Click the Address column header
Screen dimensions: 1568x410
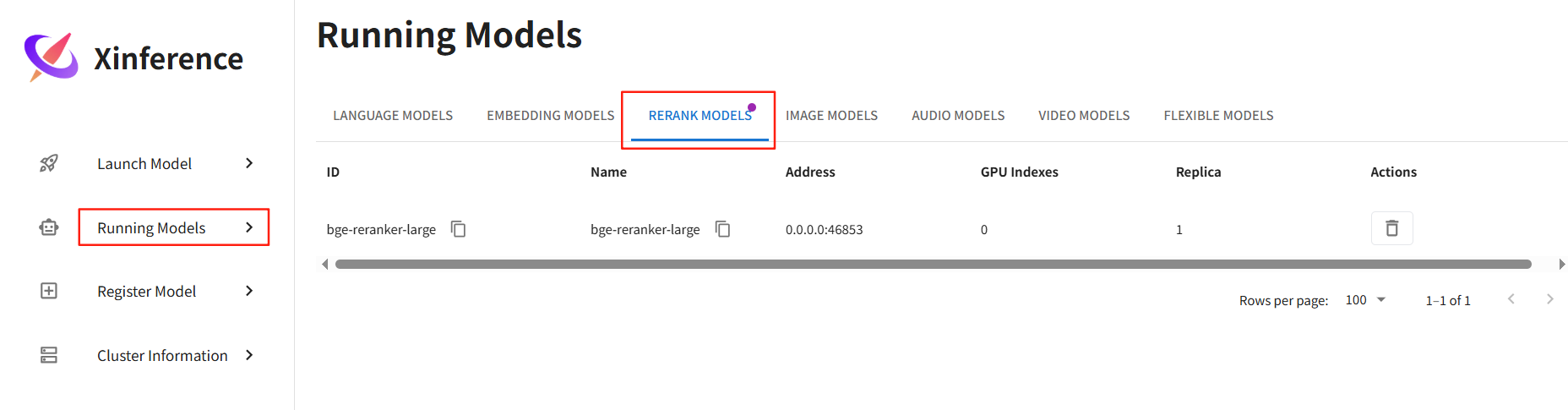(810, 172)
